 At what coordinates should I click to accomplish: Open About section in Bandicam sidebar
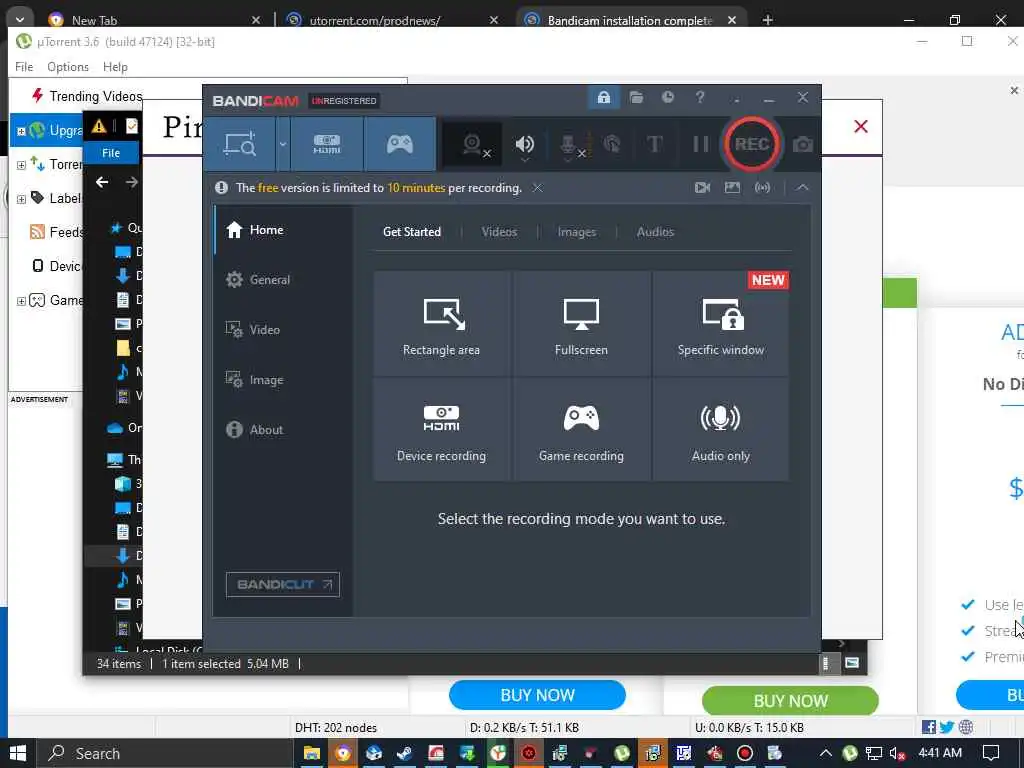(x=283, y=430)
